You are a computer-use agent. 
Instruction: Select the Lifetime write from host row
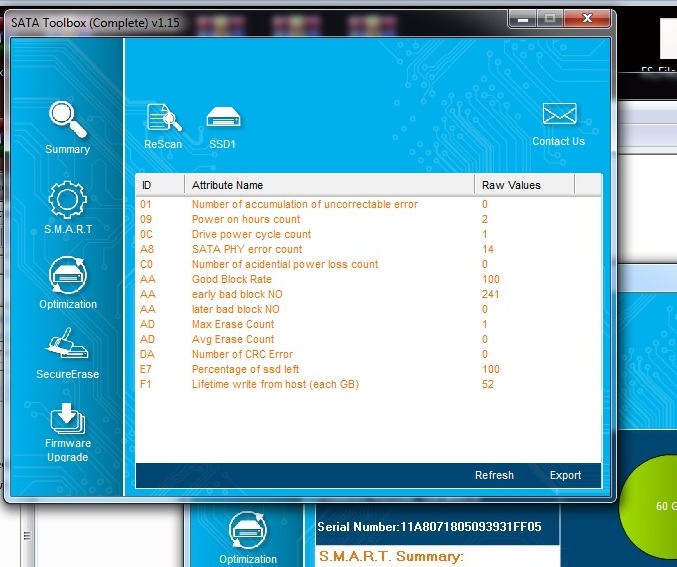click(368, 384)
